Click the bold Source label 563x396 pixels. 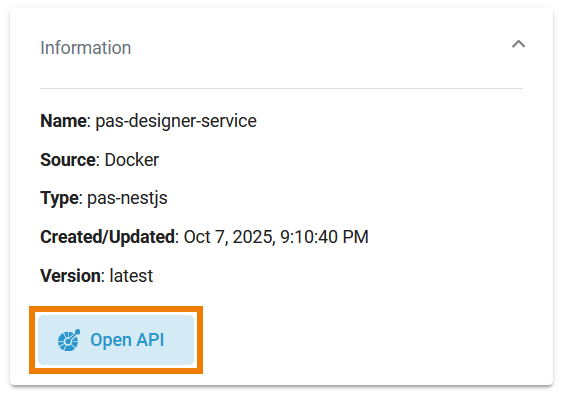click(x=68, y=160)
